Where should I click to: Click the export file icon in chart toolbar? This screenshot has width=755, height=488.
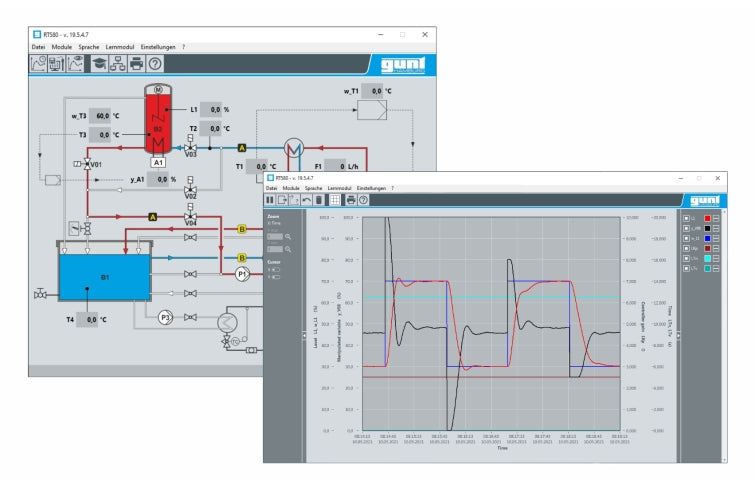(x=283, y=200)
